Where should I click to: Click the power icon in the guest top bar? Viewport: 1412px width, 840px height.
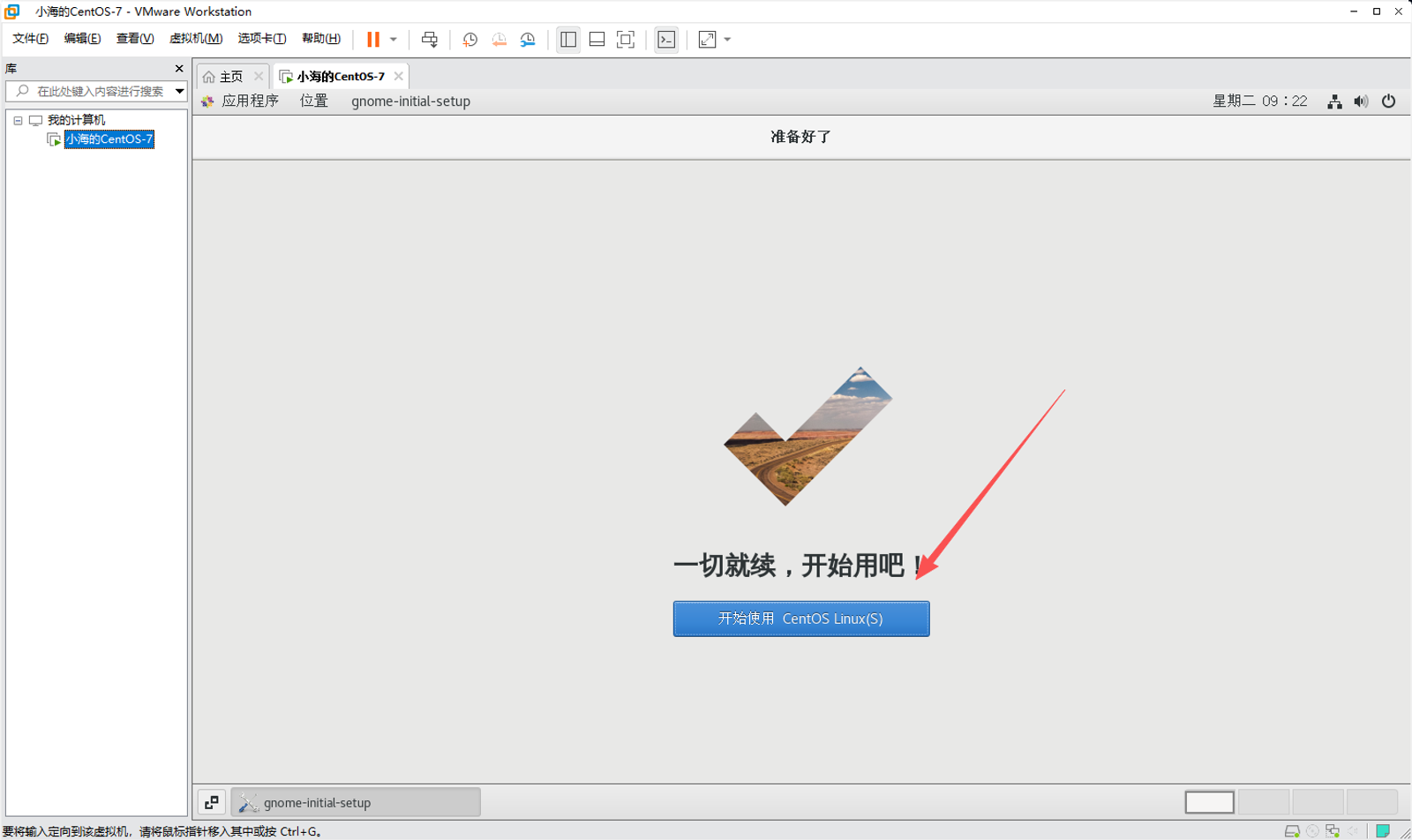pyautogui.click(x=1388, y=101)
